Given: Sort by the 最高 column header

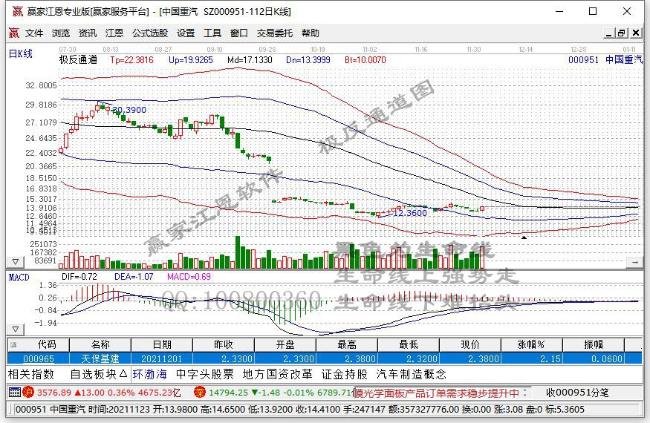Looking at the screenshot, I should [x=347, y=345].
